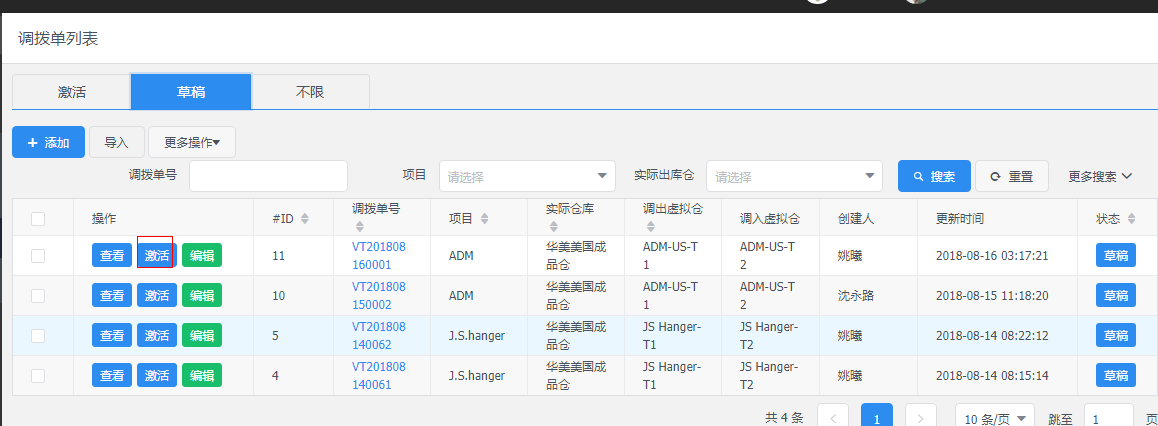Click creator 沈永路 cell
This screenshot has width=1158, height=426.
(x=856, y=295)
